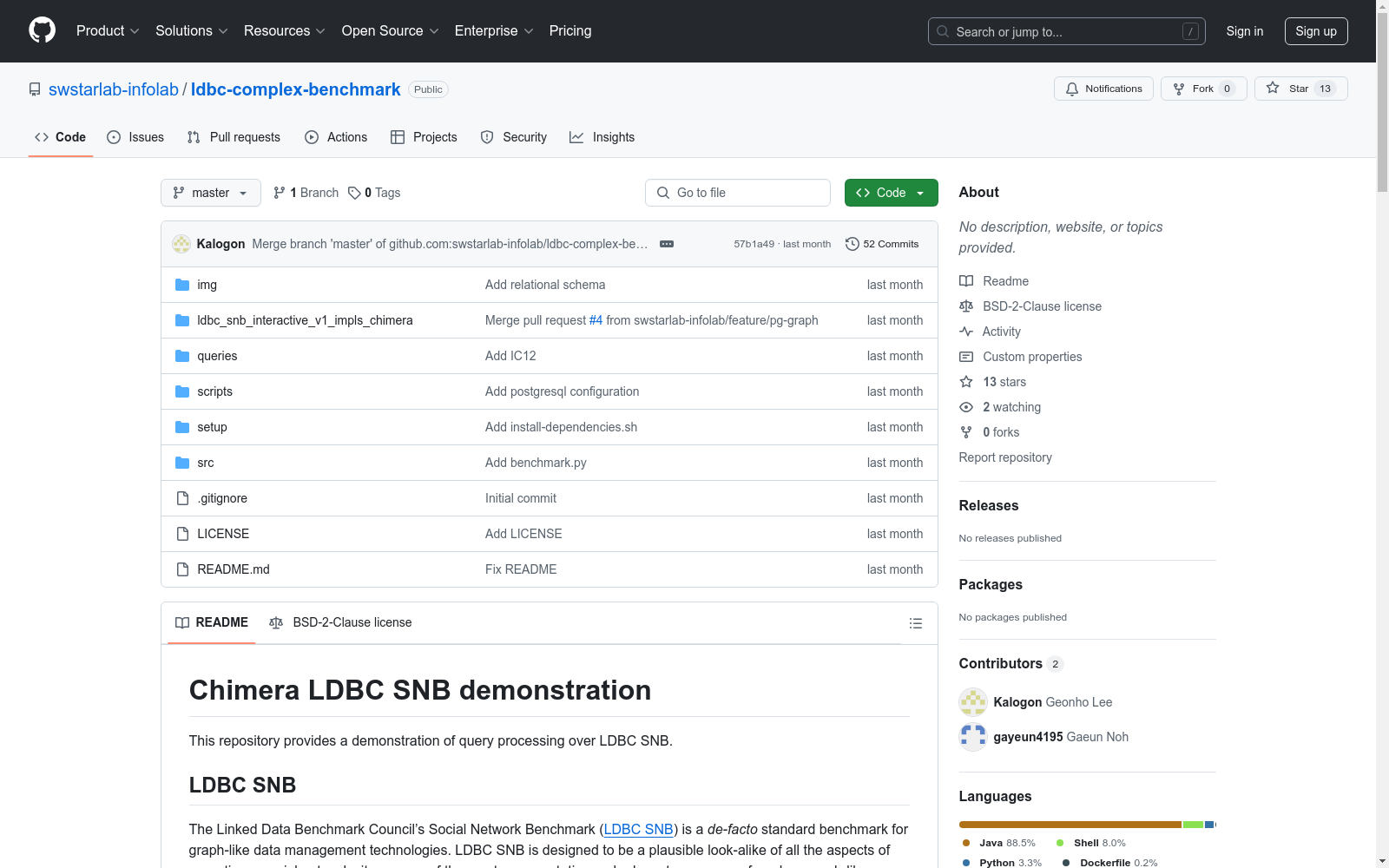Image resolution: width=1389 pixels, height=868 pixels.
Task: Click the queries folder icon
Action: (182, 356)
